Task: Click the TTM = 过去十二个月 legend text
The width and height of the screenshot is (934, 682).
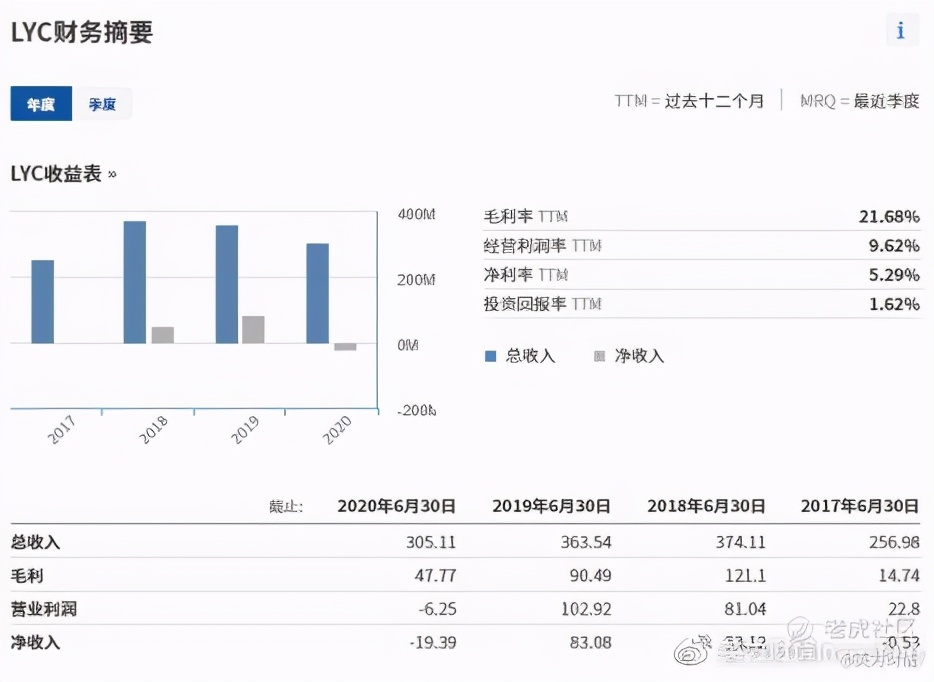Action: 687,100
